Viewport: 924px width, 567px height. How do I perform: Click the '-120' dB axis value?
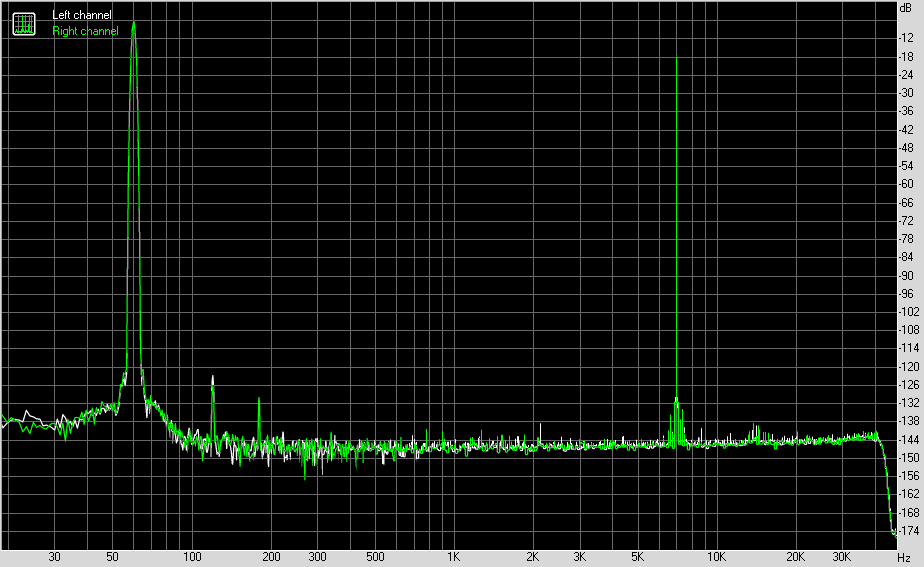click(x=908, y=367)
